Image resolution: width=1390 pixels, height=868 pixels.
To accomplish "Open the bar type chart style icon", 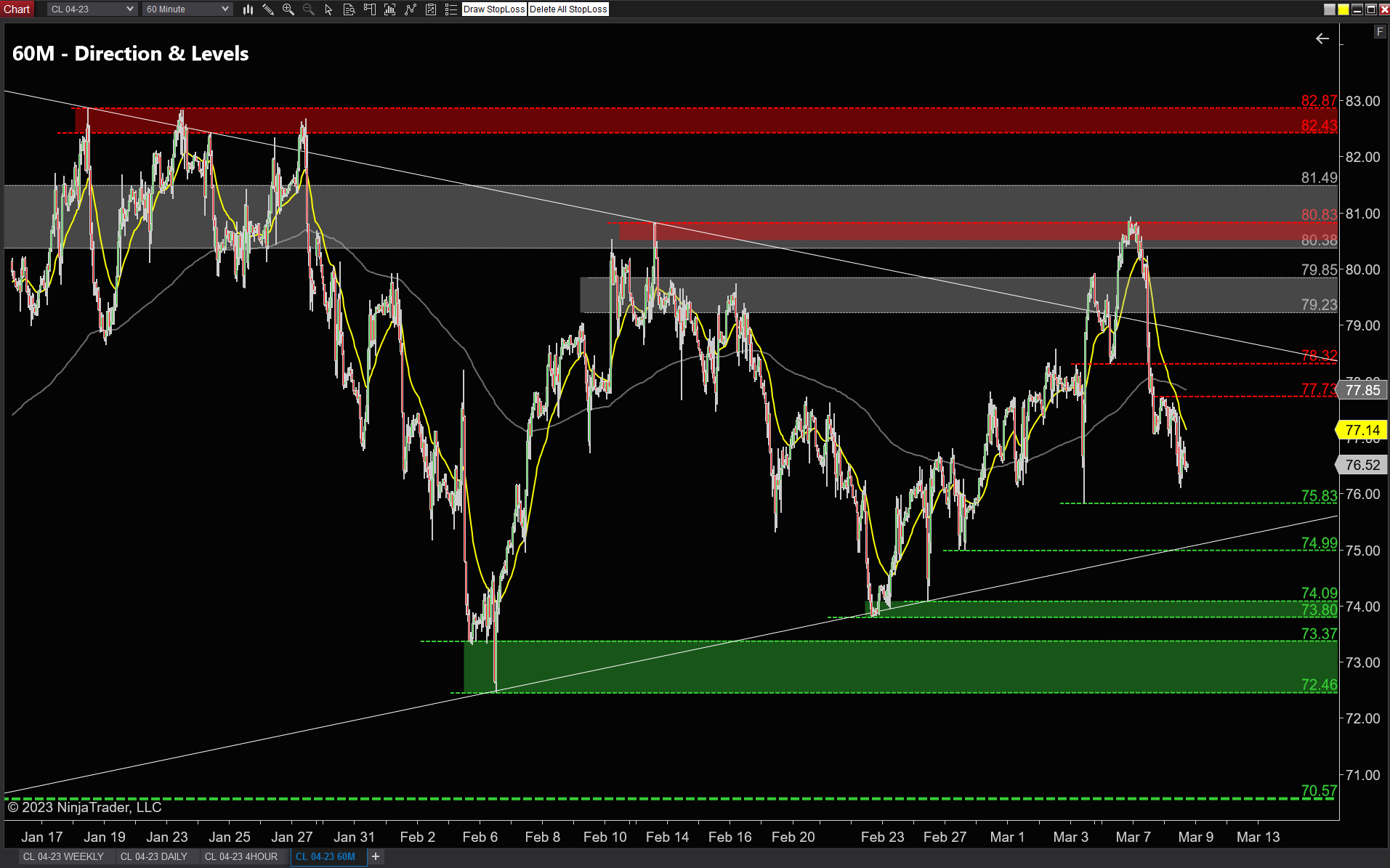I will (248, 9).
